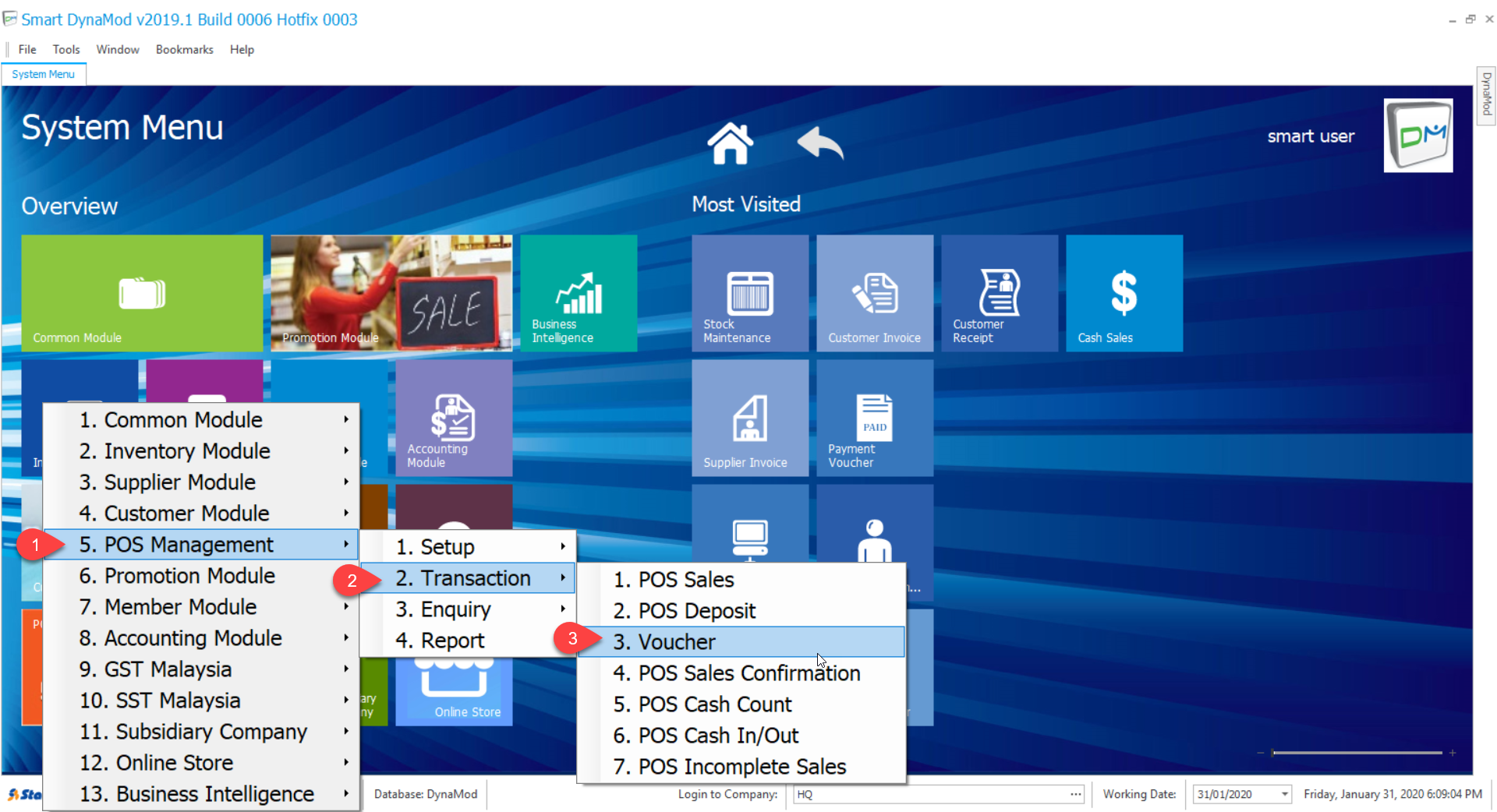
Task: Click the Home icon
Action: tap(730, 143)
